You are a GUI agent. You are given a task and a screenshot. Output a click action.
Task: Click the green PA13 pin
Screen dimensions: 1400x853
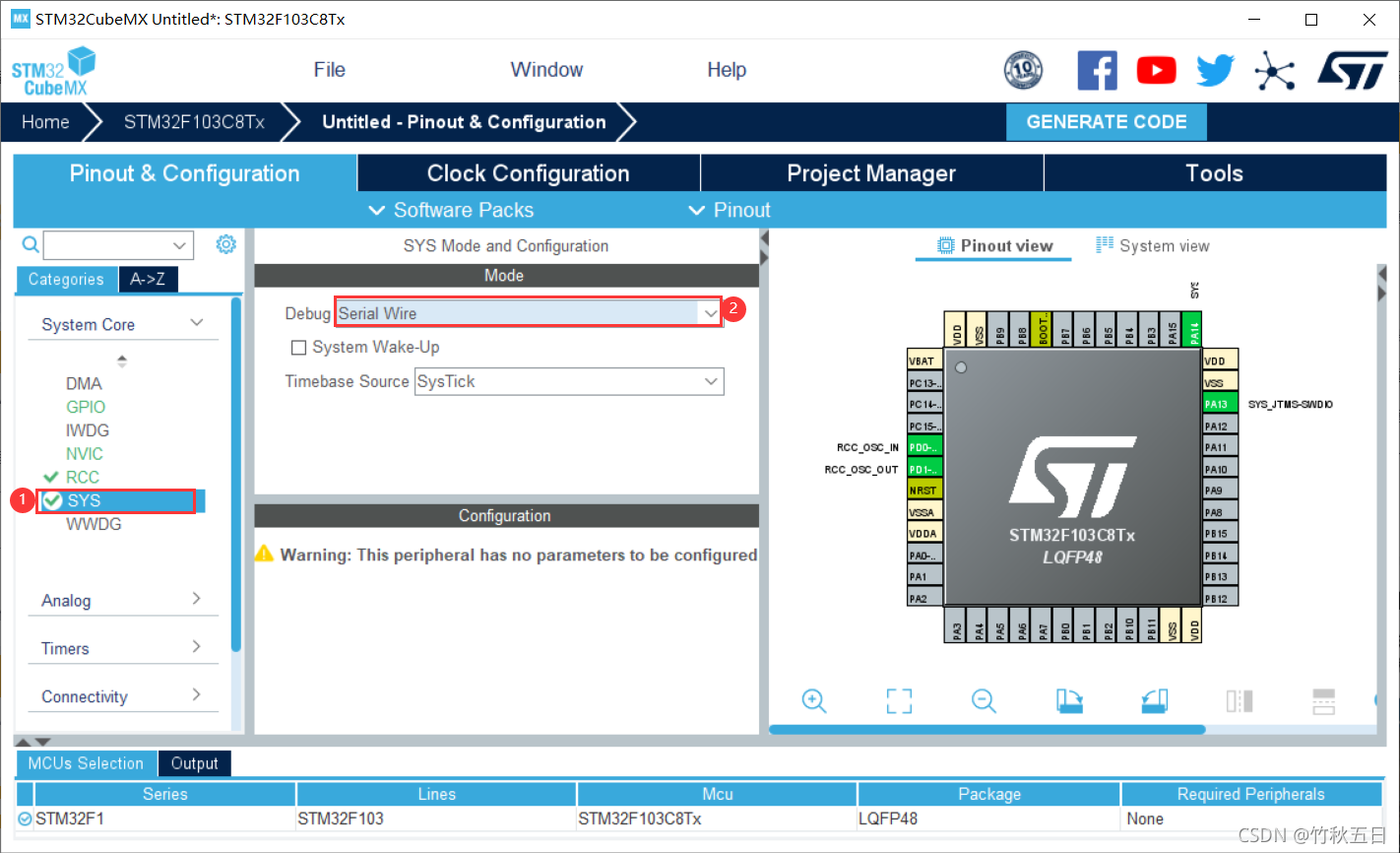[x=1220, y=404]
